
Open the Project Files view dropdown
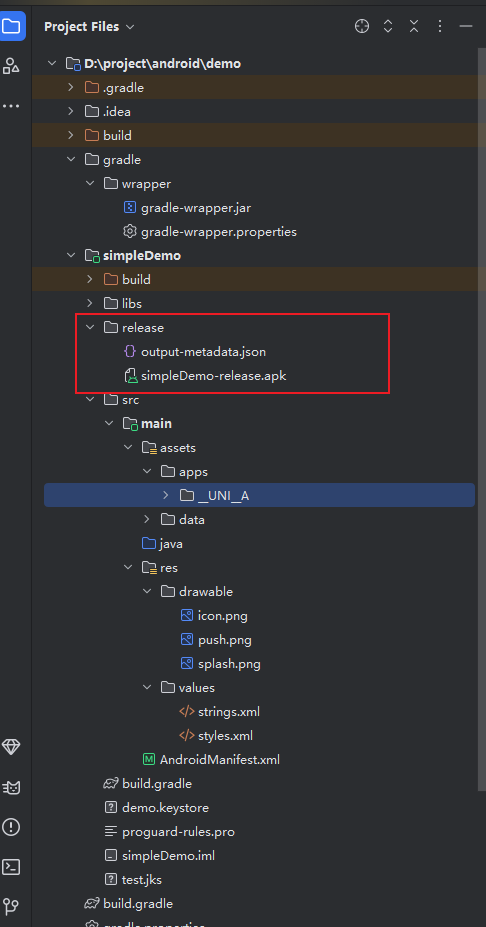pyautogui.click(x=89, y=27)
